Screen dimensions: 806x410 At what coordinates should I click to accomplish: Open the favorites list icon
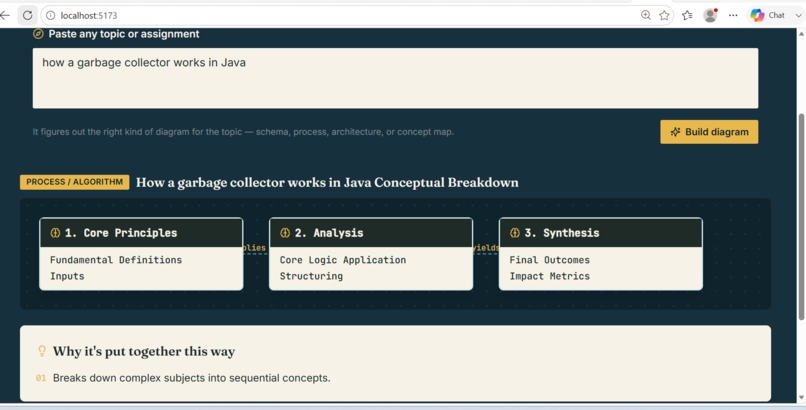click(687, 15)
